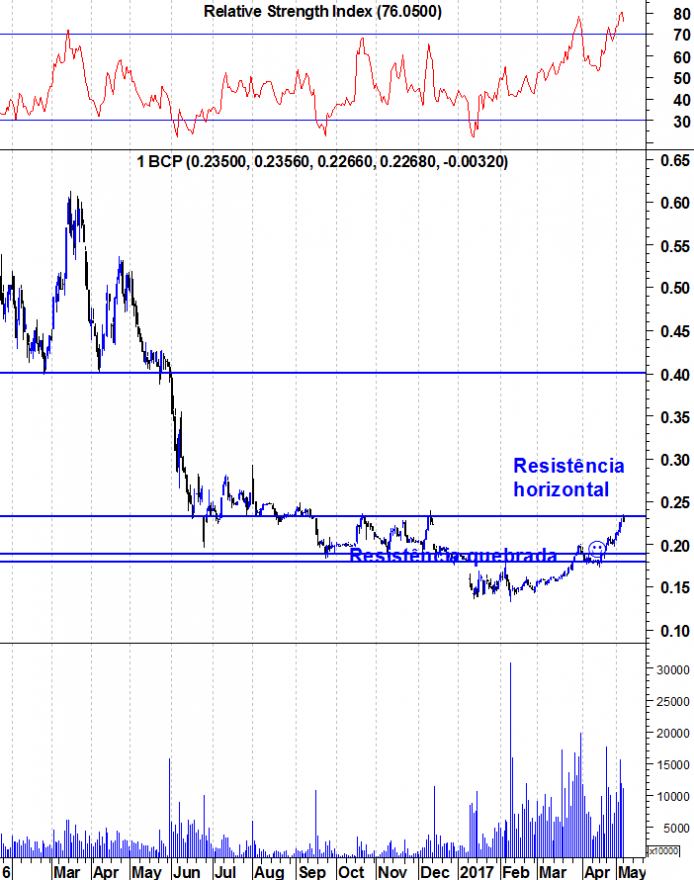Click price axis label 0.20

(x=675, y=546)
